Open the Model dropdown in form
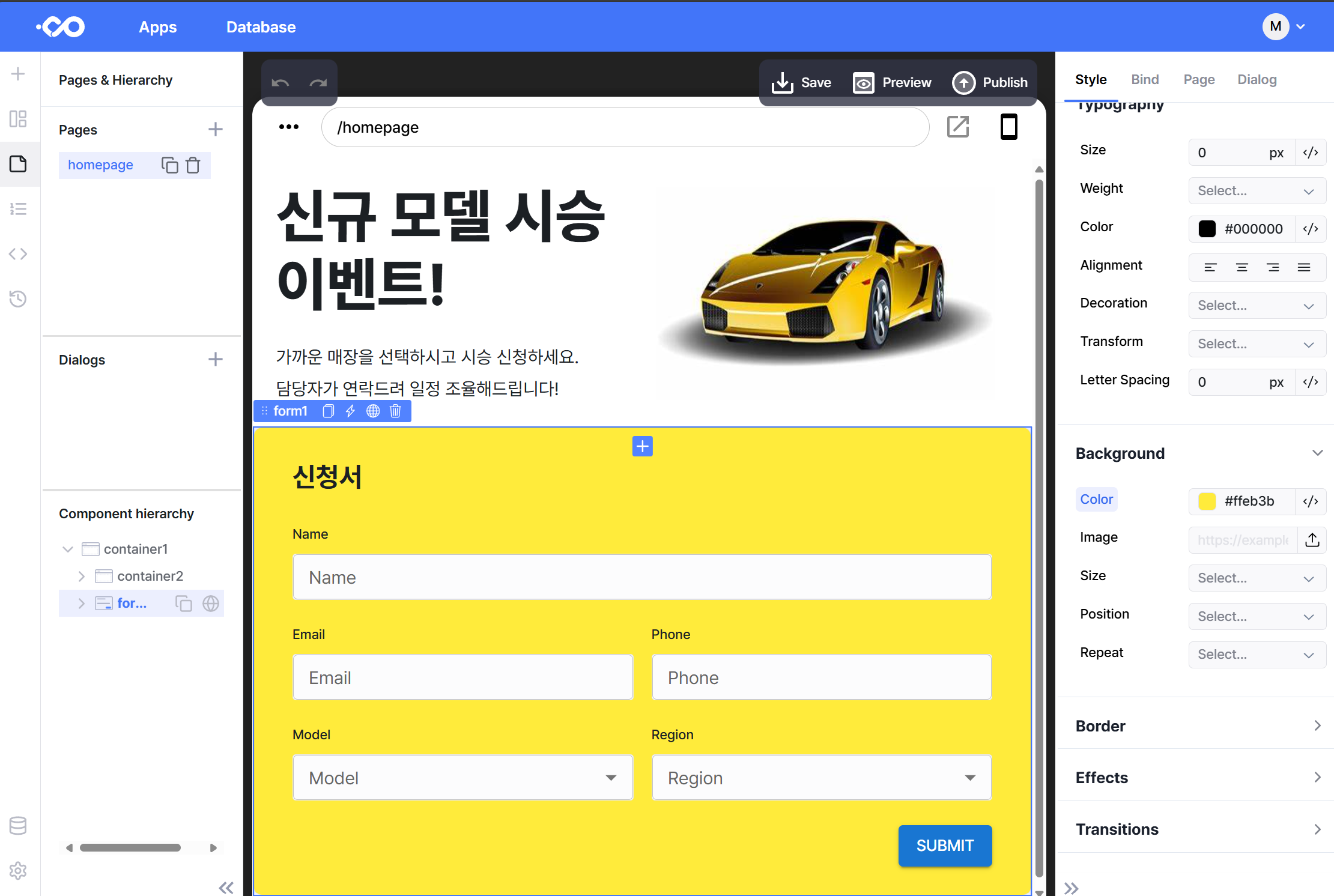This screenshot has height=896, width=1334. coord(462,778)
